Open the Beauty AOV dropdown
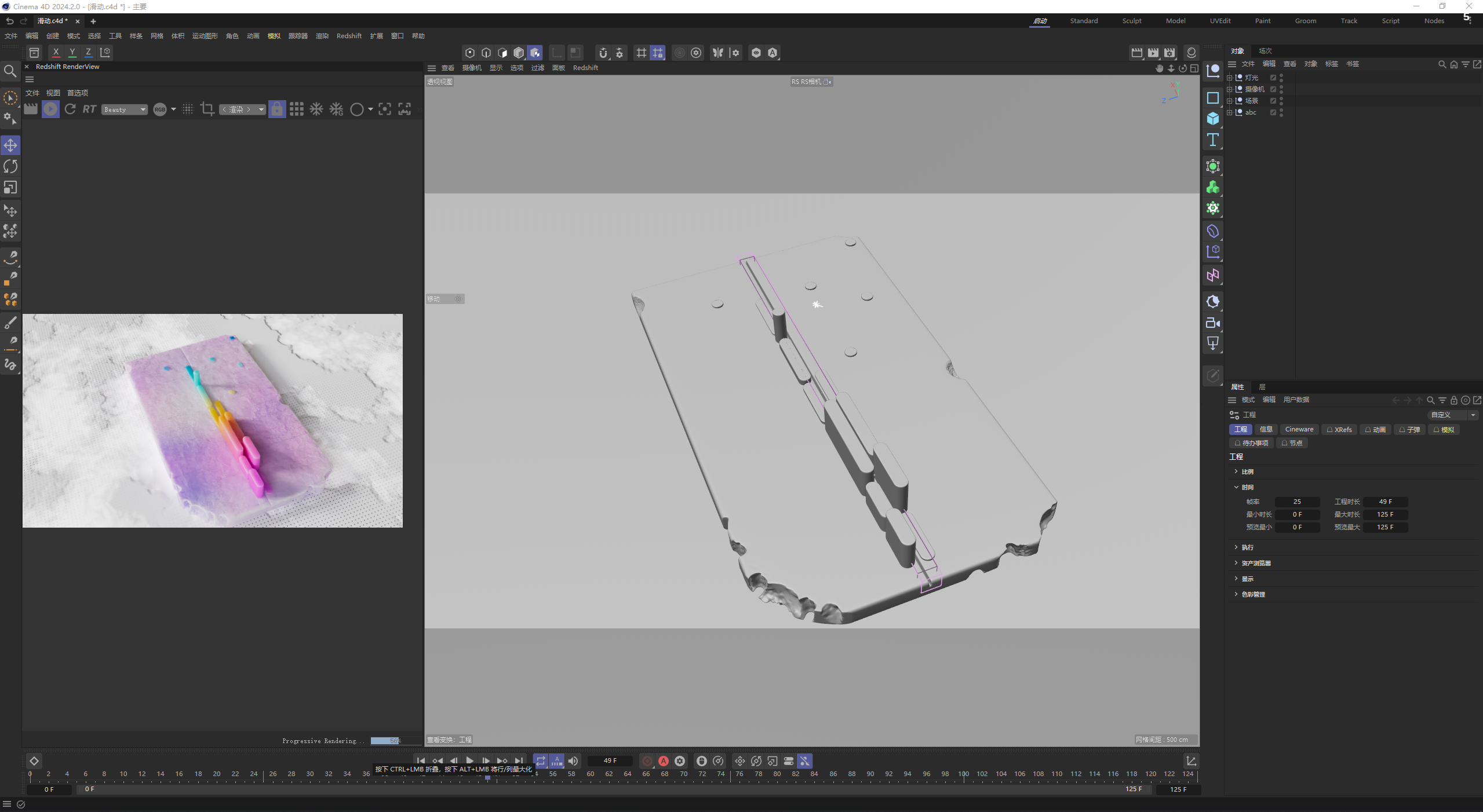Image resolution: width=1483 pixels, height=812 pixels. point(125,109)
